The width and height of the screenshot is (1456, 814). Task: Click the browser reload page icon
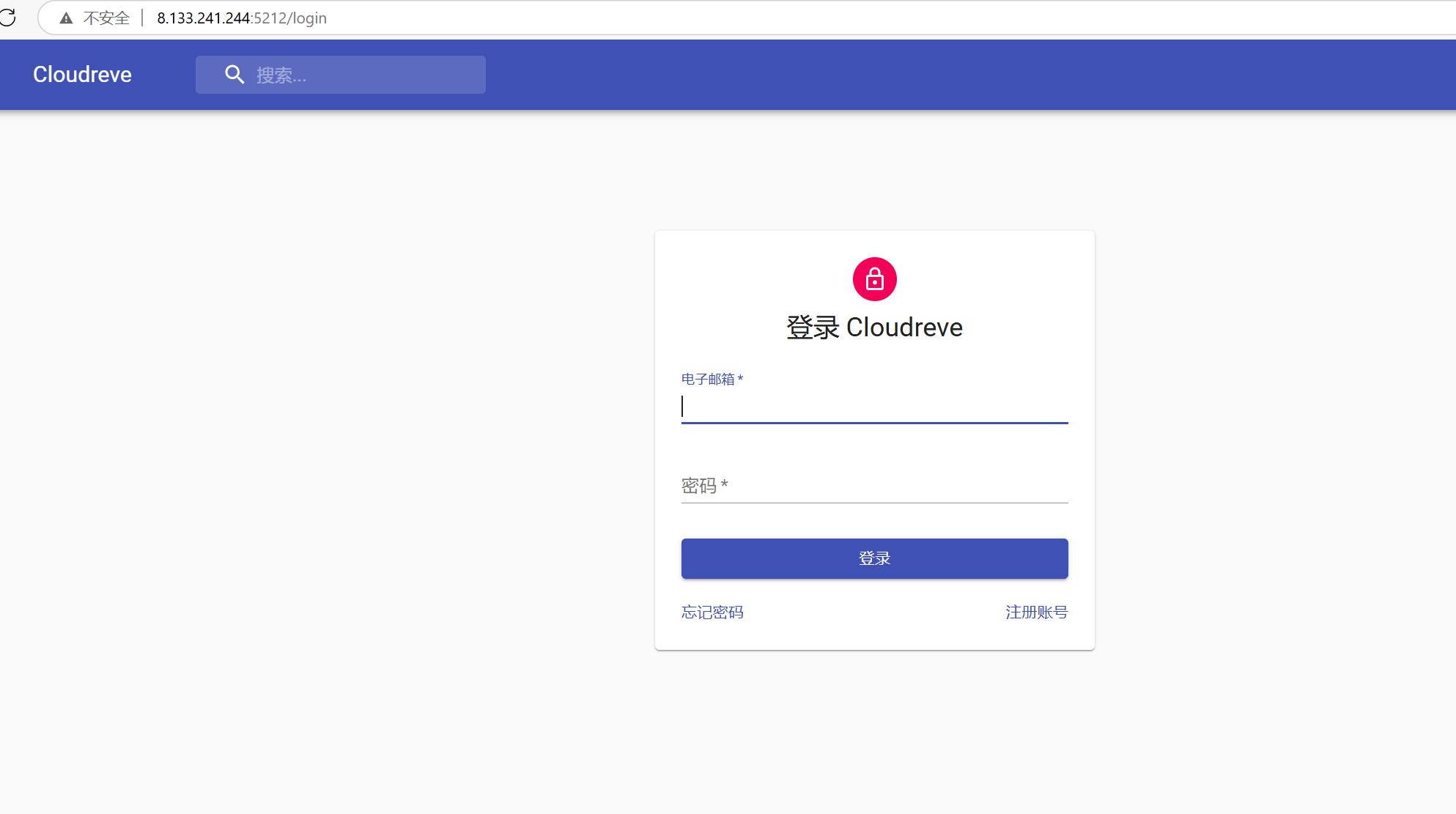pyautogui.click(x=7, y=18)
